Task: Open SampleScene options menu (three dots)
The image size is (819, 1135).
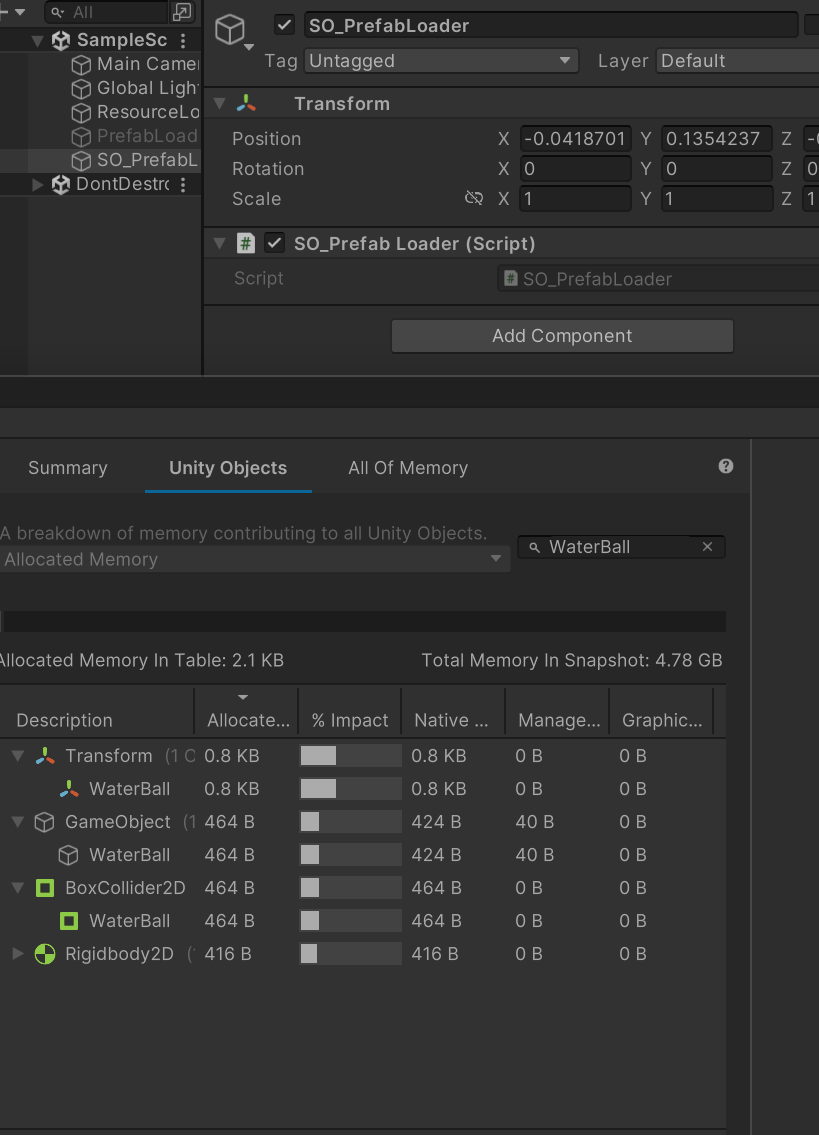Action: [x=182, y=41]
